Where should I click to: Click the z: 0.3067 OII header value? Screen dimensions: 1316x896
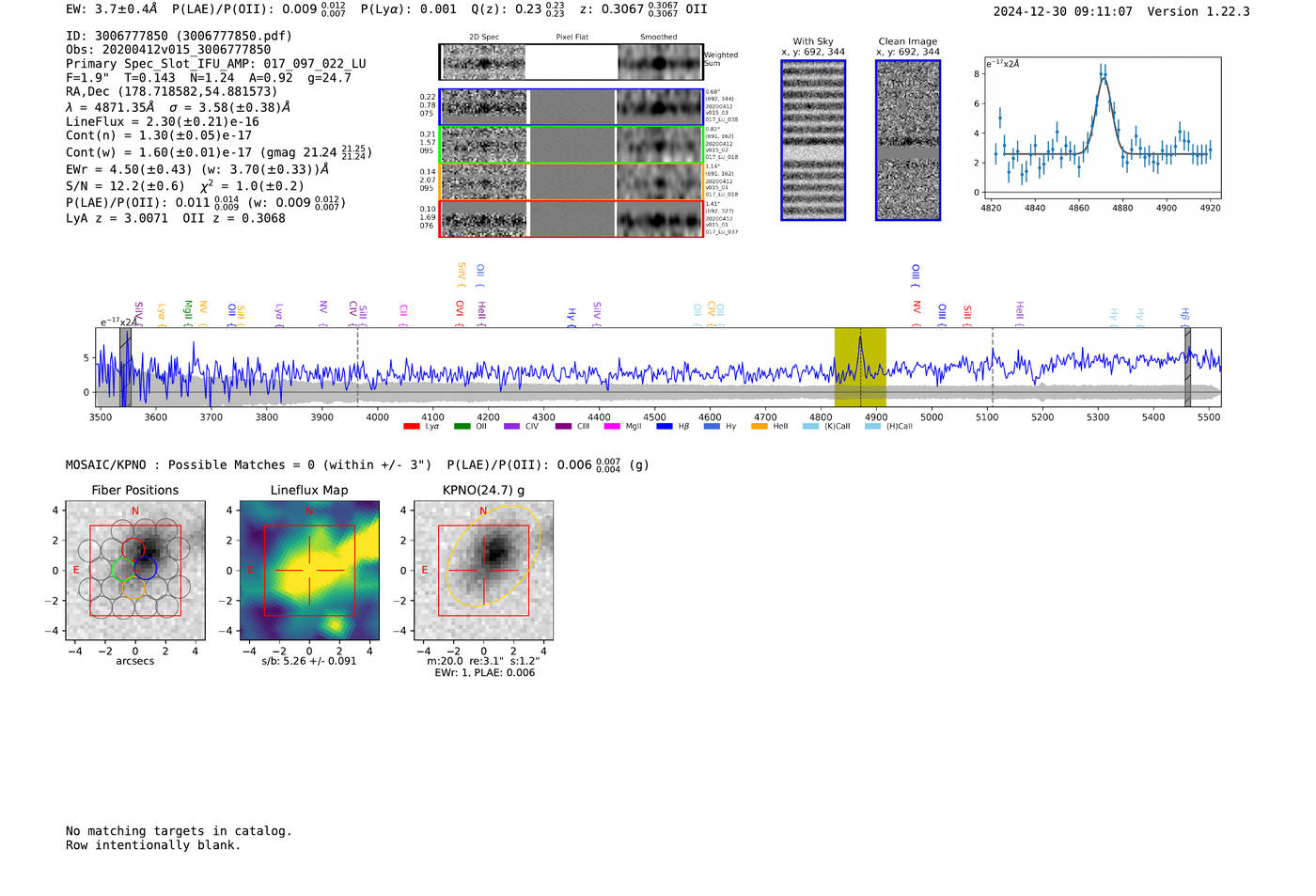point(644,8)
